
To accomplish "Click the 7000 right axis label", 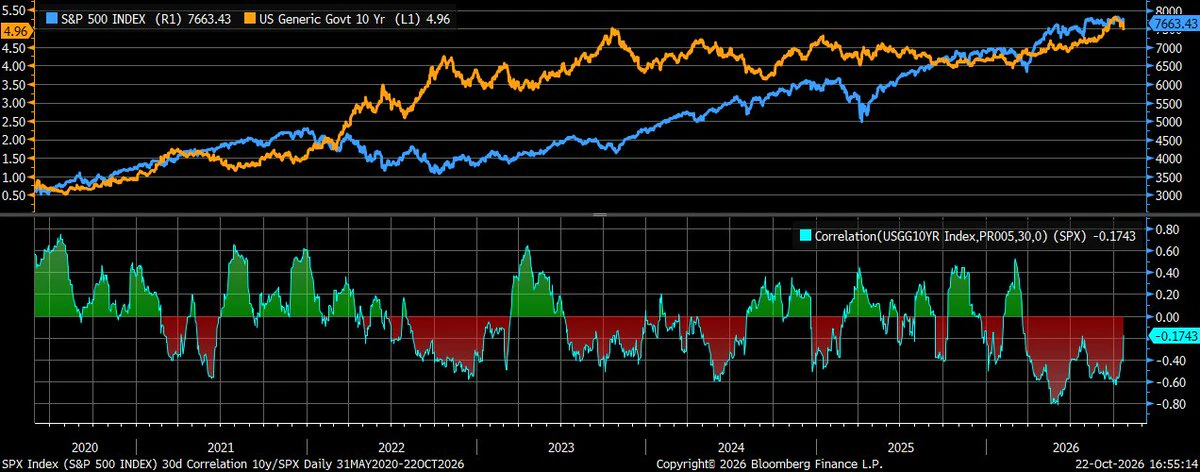I will (1168, 48).
